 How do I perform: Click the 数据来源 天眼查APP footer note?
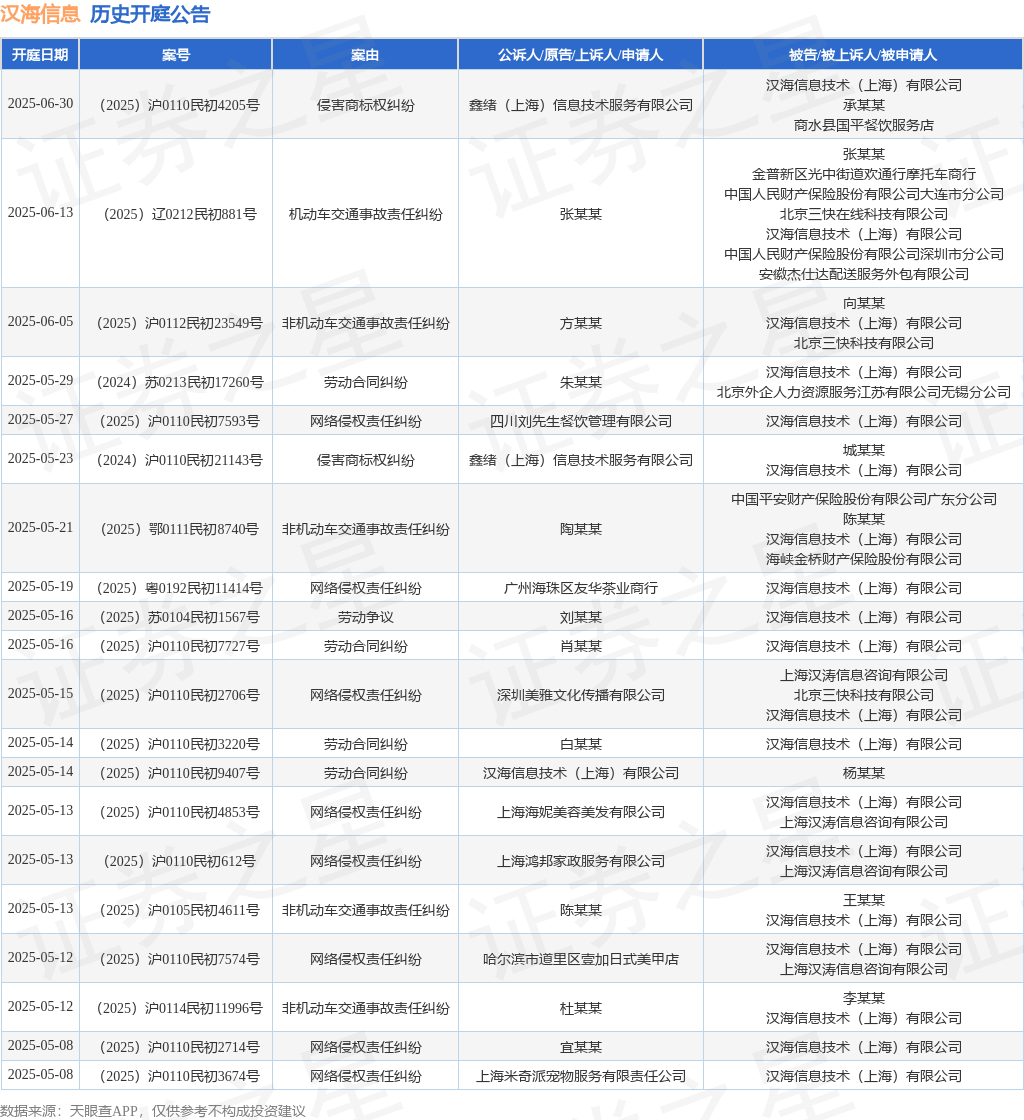click(153, 1111)
